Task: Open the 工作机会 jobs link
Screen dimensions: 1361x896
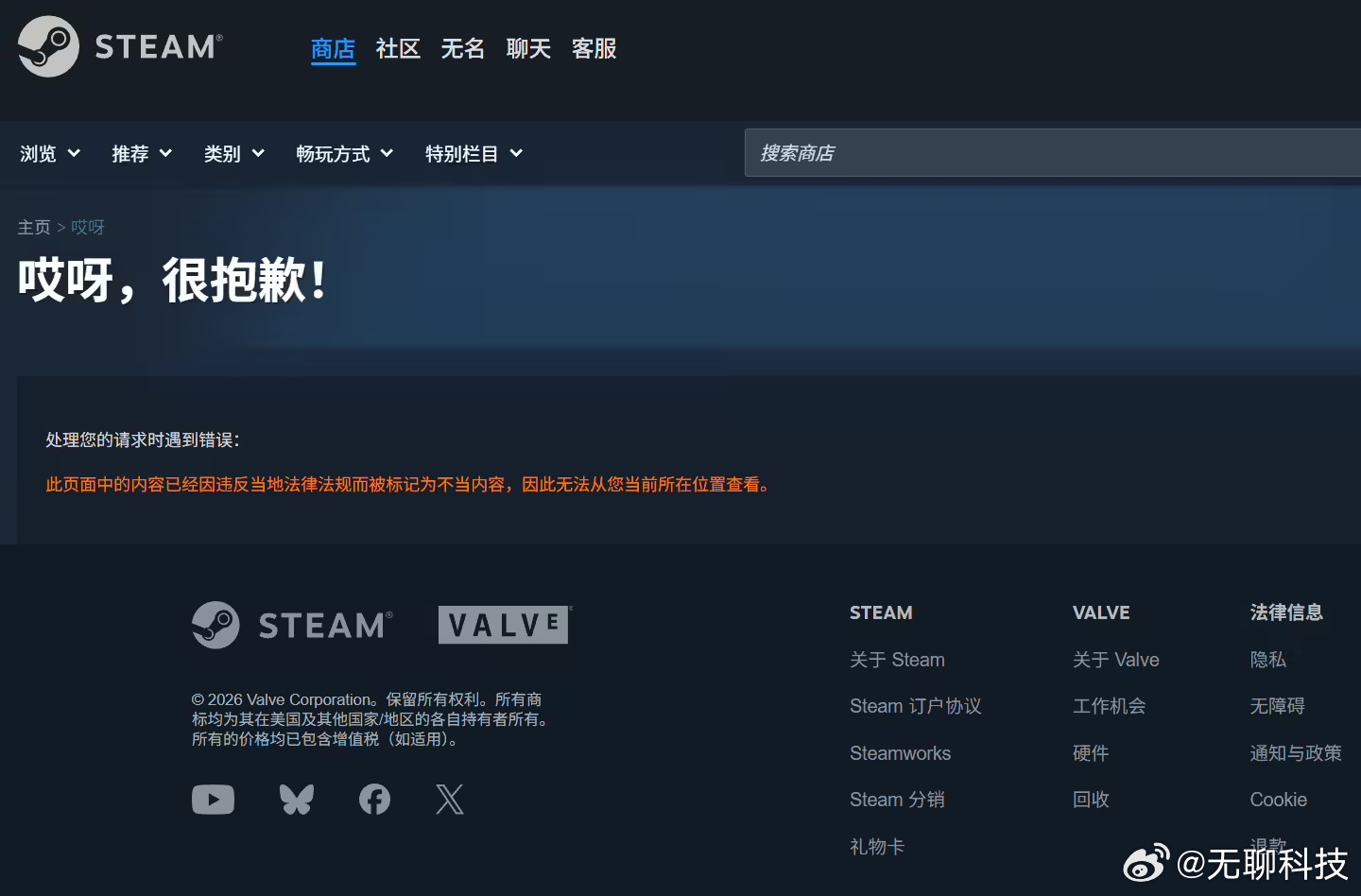Action: 1110,706
